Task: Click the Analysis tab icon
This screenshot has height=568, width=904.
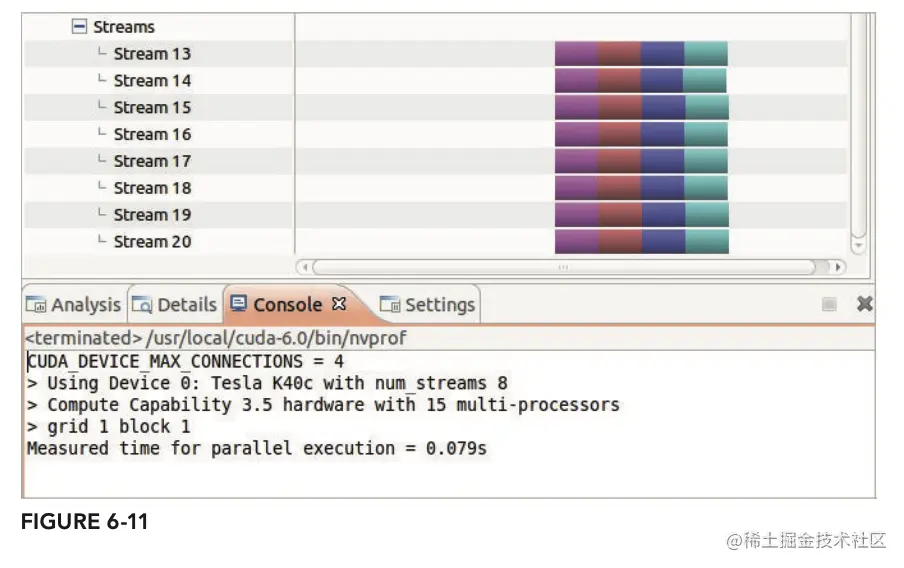Action: pyautogui.click(x=36, y=305)
